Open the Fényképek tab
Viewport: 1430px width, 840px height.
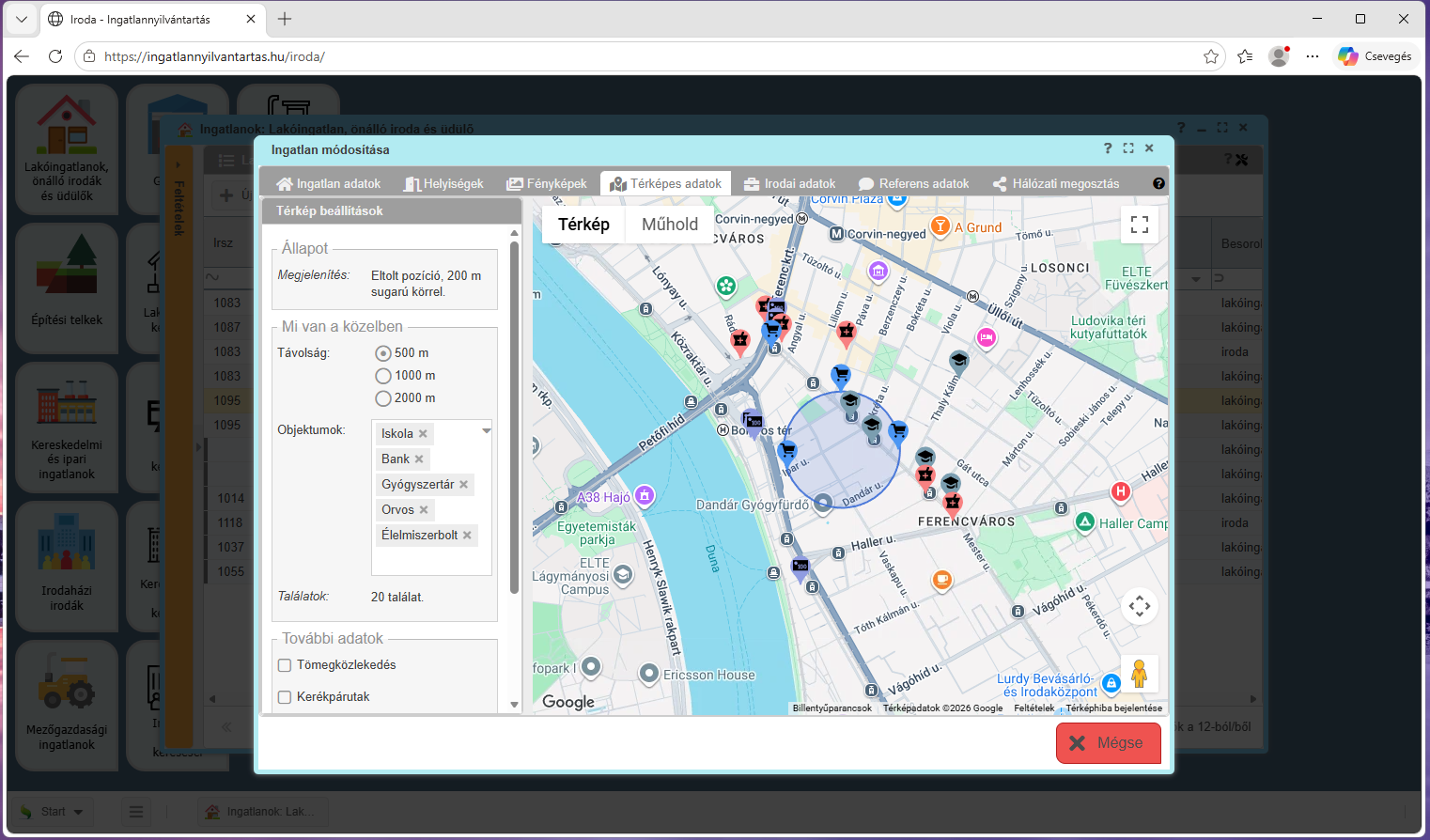click(x=547, y=184)
